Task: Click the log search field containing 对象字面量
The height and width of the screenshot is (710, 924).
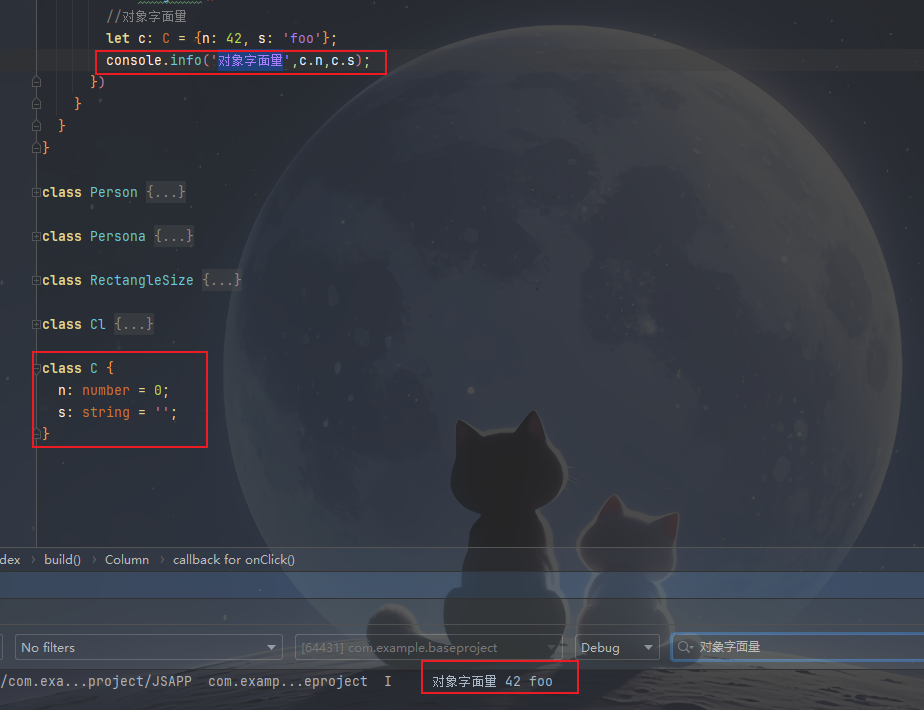Action: click(798, 647)
